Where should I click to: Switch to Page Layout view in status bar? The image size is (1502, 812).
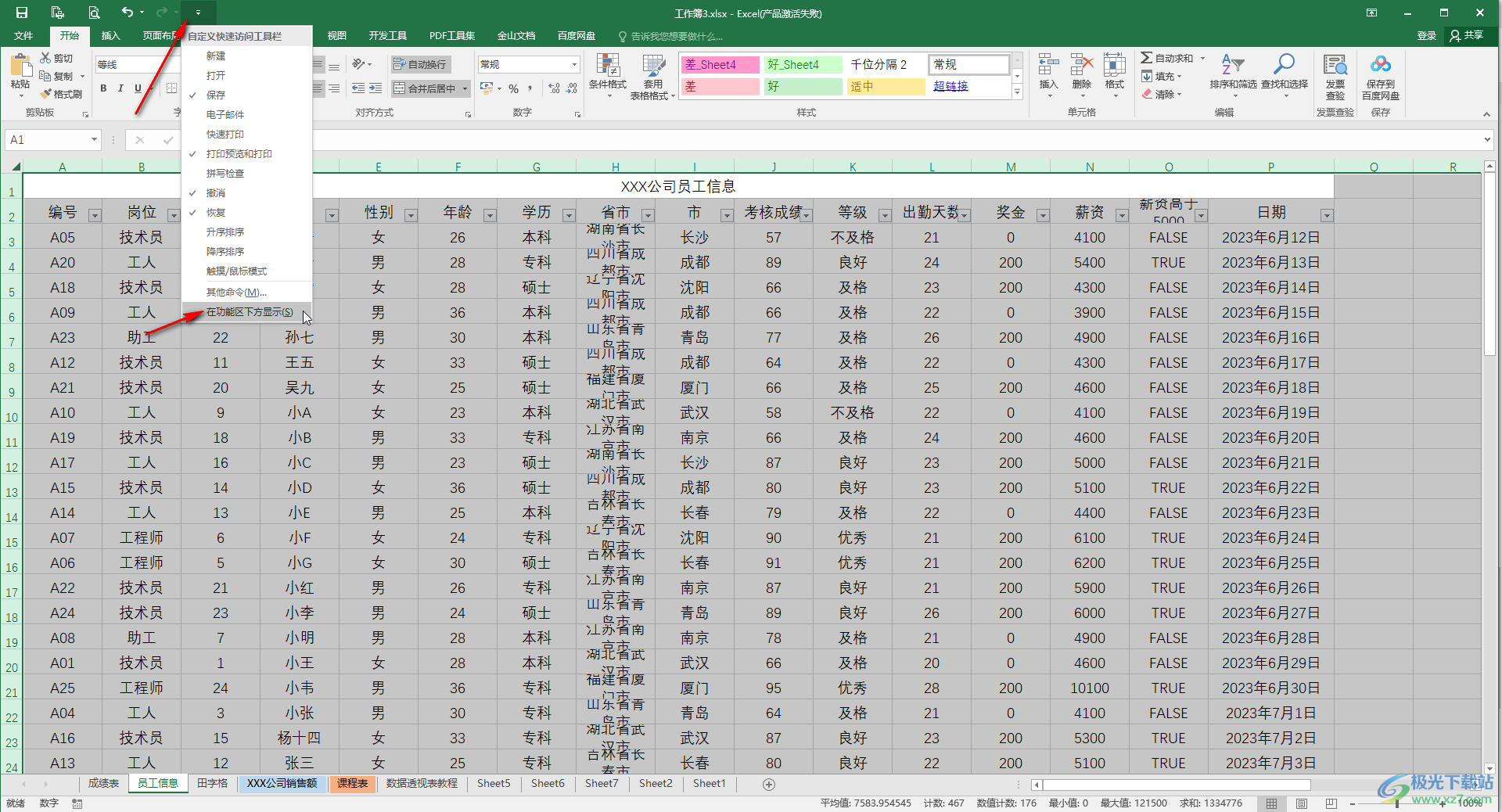click(x=1302, y=803)
